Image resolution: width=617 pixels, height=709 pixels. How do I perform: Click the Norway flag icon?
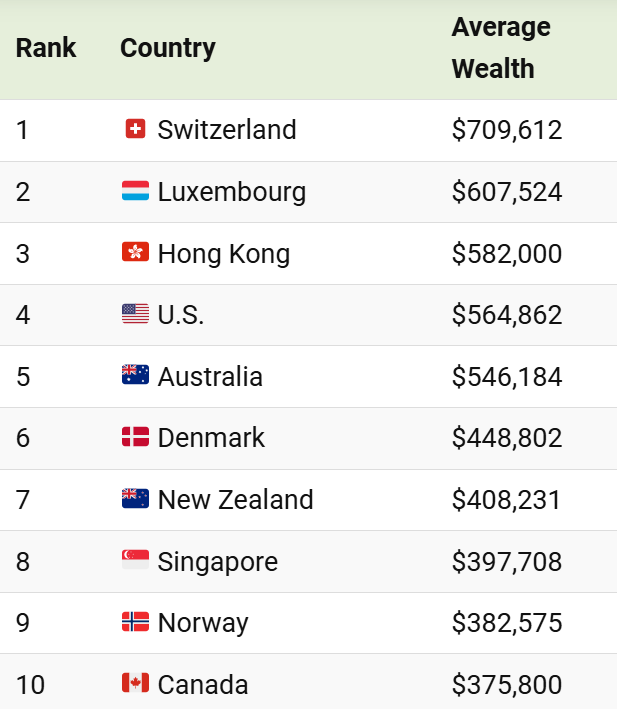[135, 622]
